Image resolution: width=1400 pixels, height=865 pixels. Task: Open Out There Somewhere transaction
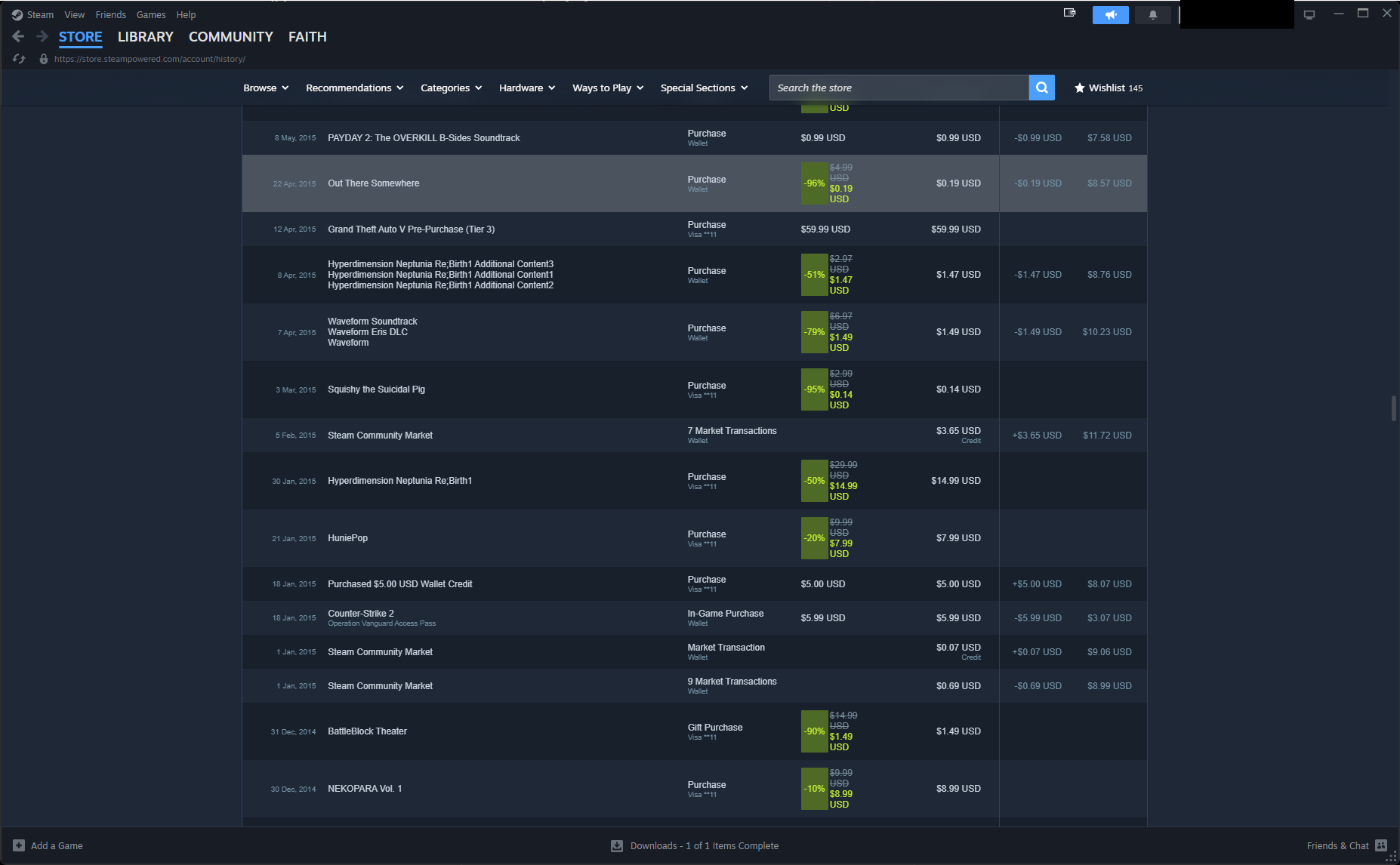695,183
